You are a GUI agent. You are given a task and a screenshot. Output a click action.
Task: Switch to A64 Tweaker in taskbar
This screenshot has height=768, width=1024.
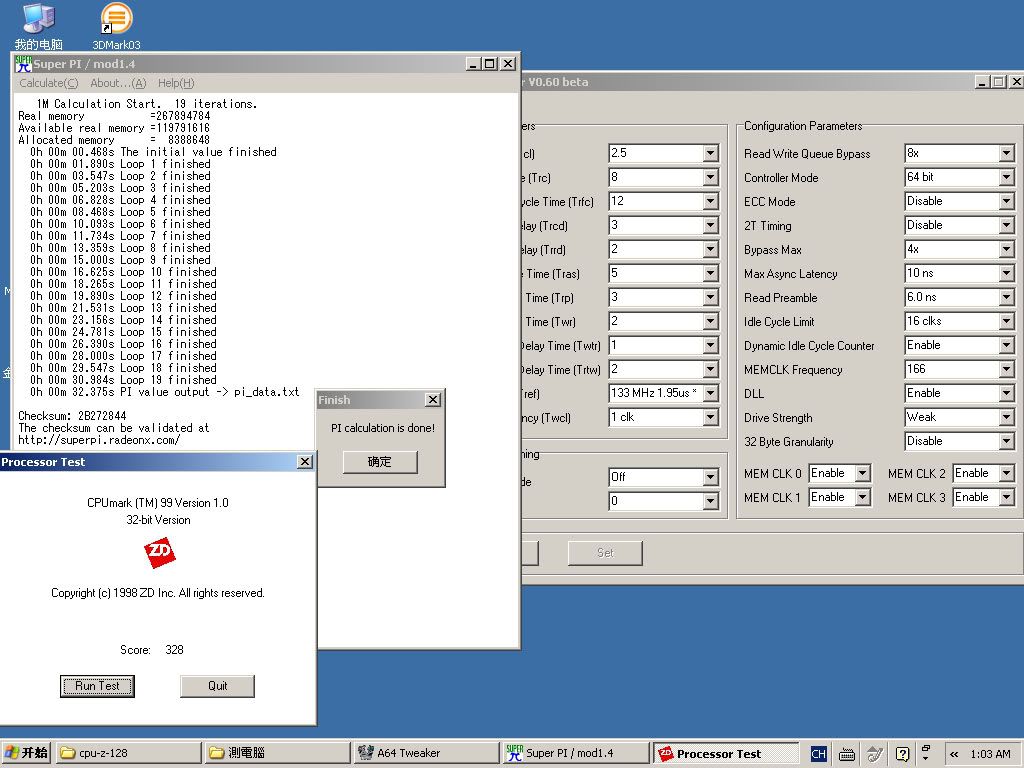click(426, 753)
